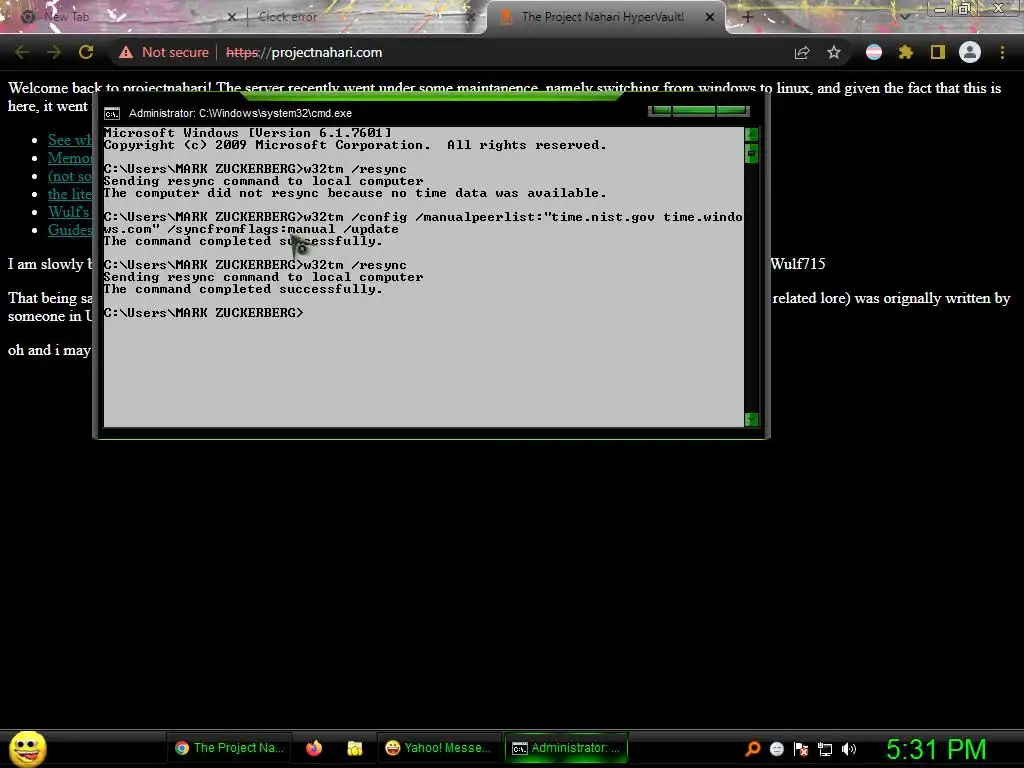Go back in Chrome history
This screenshot has height=768, width=1024.
(x=22, y=52)
